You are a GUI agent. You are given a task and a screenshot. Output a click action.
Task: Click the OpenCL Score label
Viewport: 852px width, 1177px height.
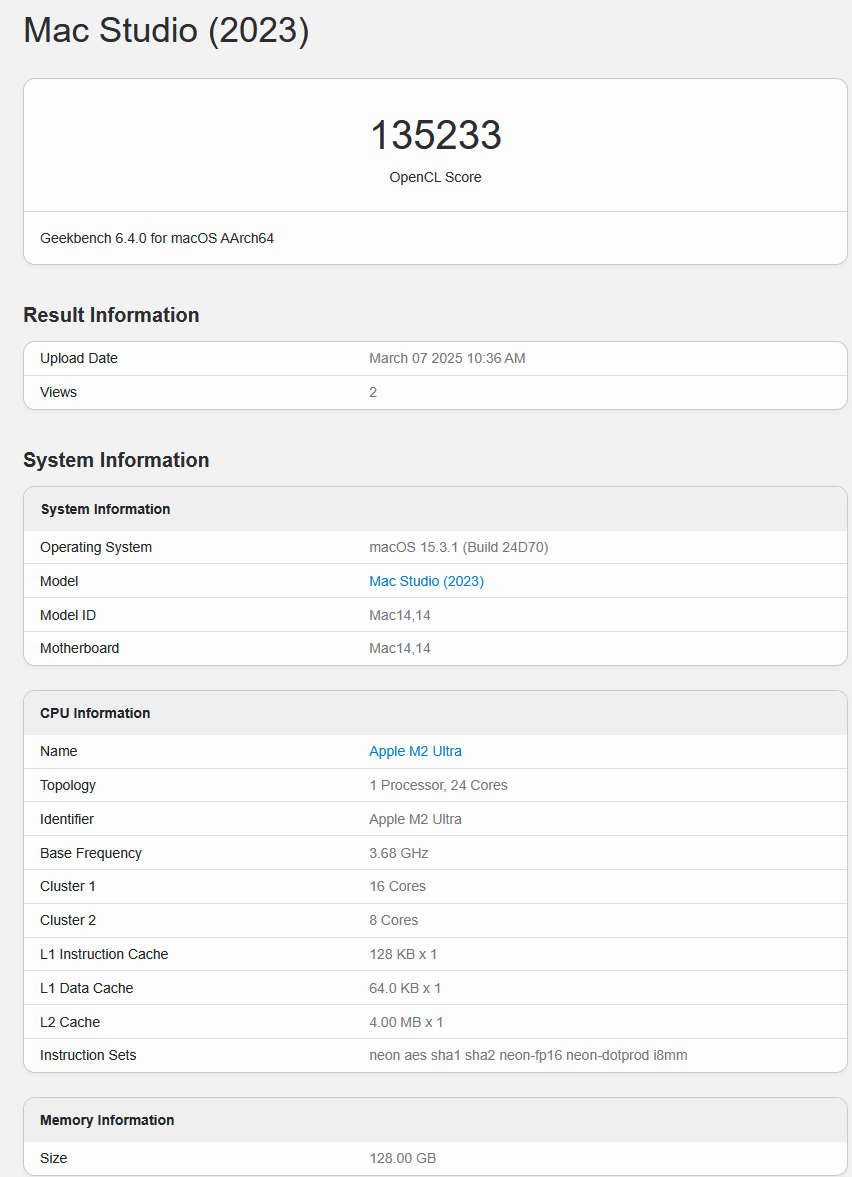pos(435,177)
